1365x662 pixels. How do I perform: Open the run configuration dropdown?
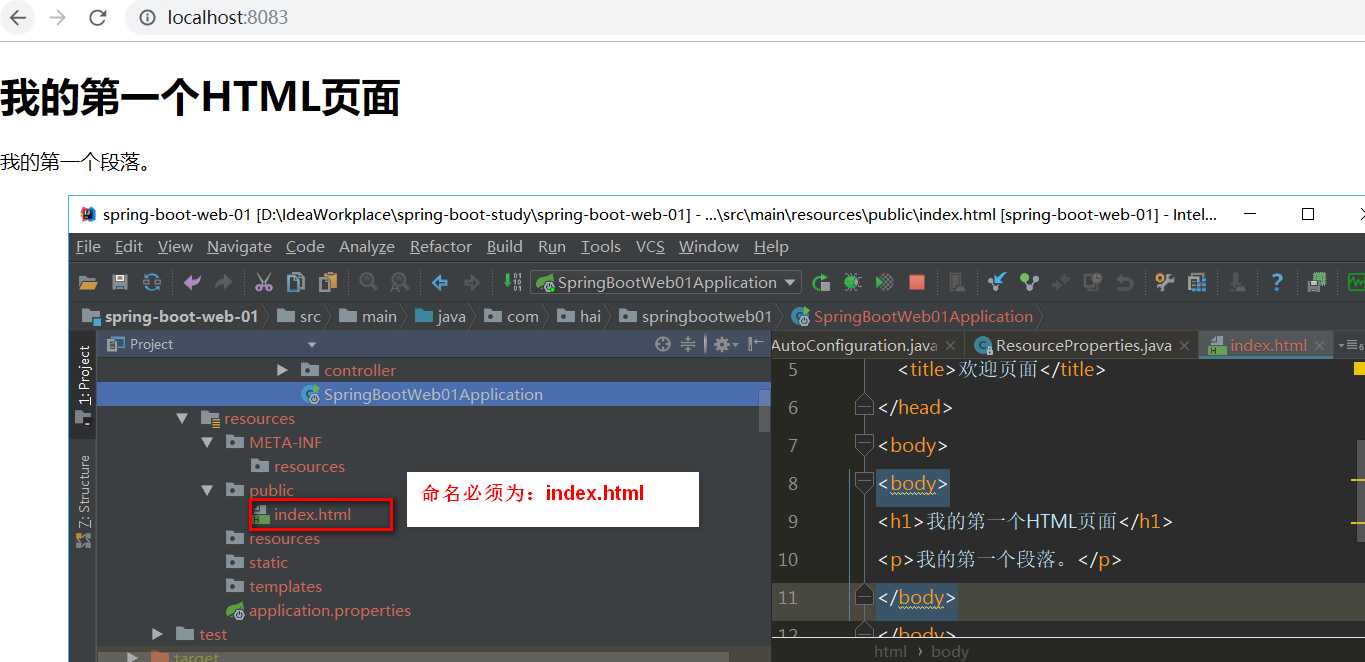pyautogui.click(x=791, y=283)
